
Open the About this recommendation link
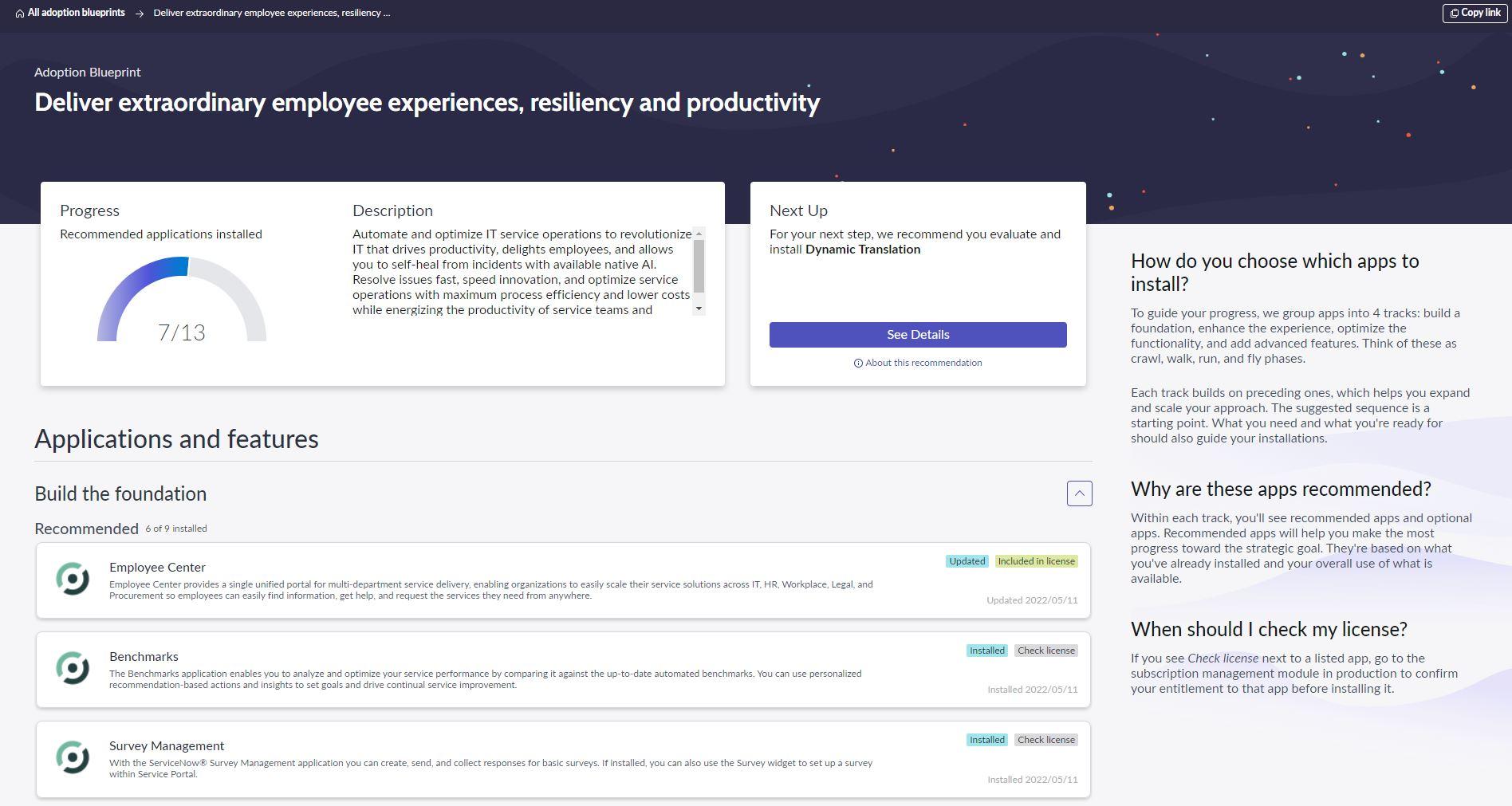[923, 363]
